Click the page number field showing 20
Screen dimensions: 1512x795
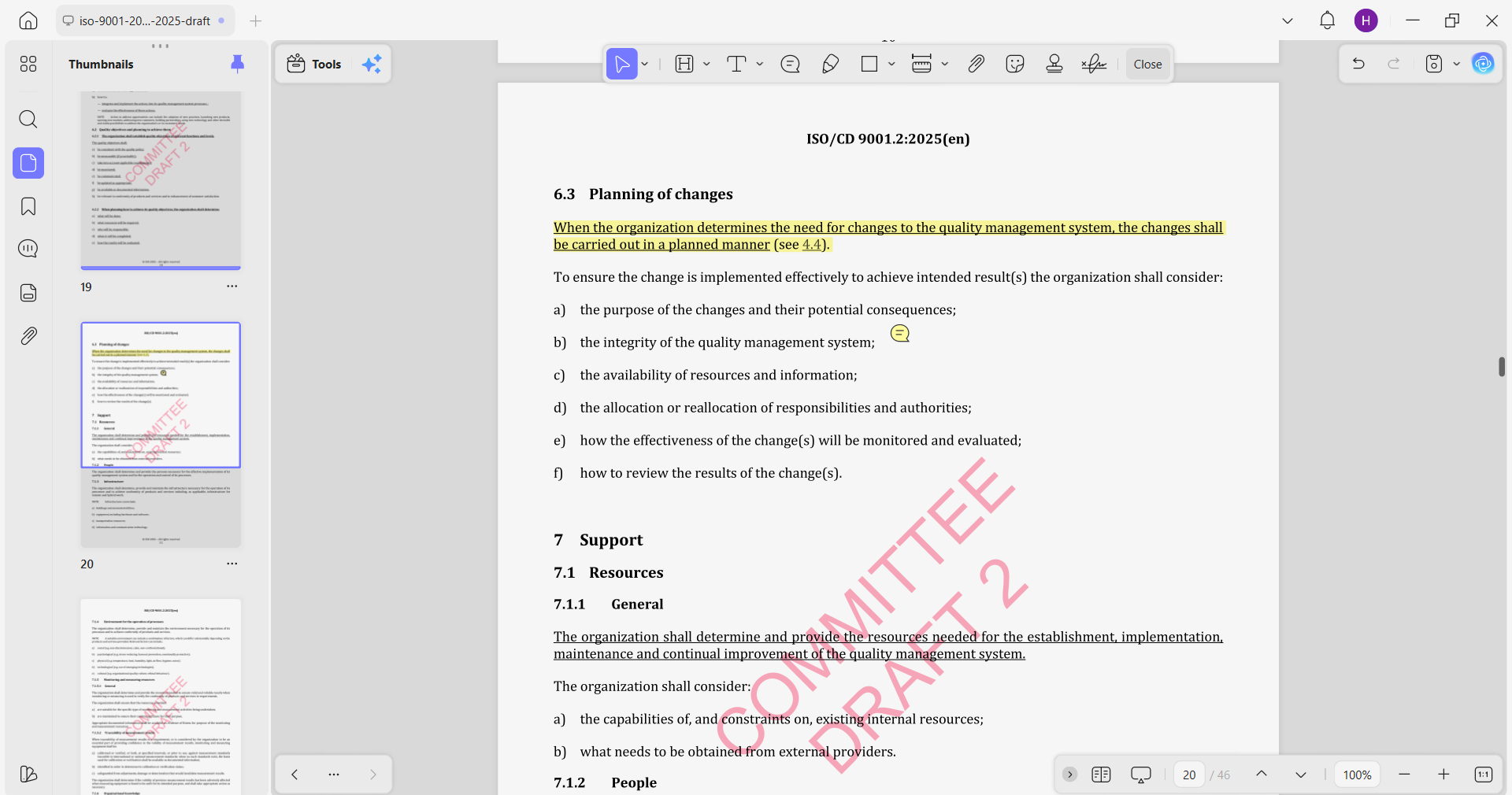tap(1189, 775)
